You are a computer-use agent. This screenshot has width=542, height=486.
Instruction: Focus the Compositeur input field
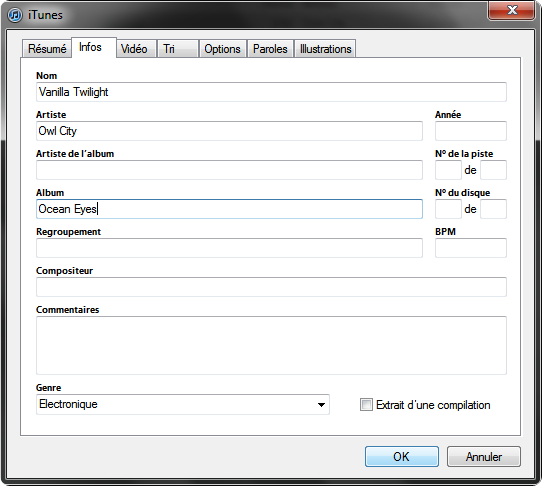point(271,287)
